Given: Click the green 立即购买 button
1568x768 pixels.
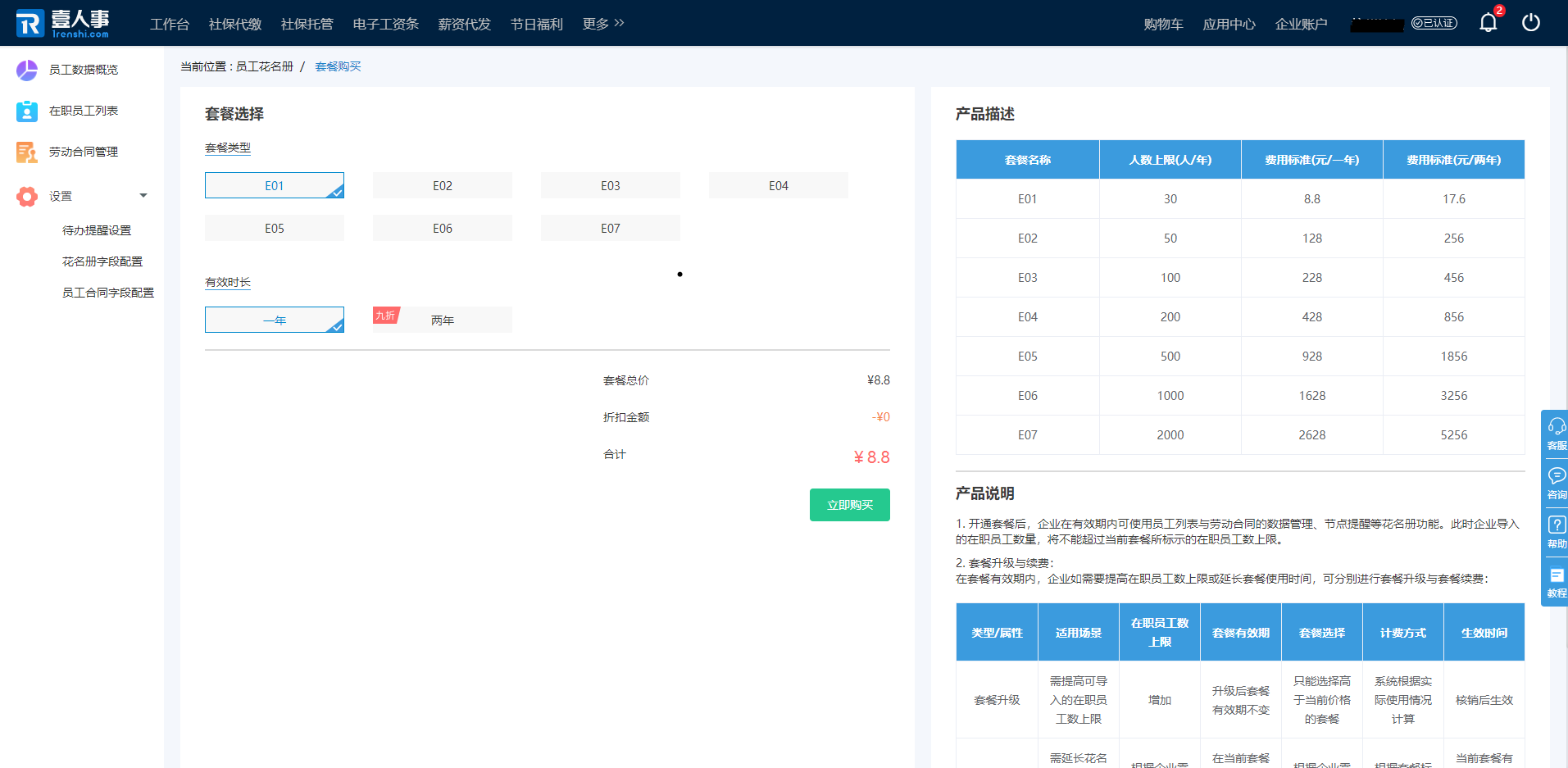Looking at the screenshot, I should pyautogui.click(x=849, y=505).
